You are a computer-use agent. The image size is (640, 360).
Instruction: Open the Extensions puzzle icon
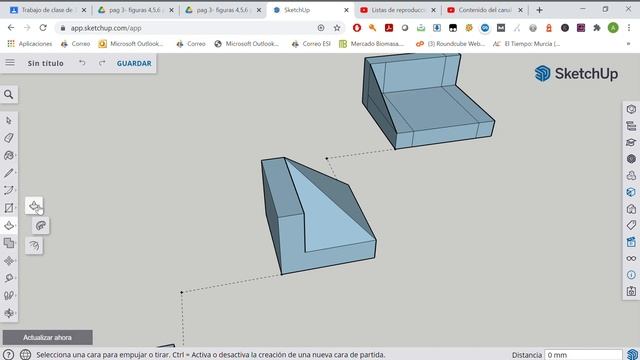click(597, 28)
